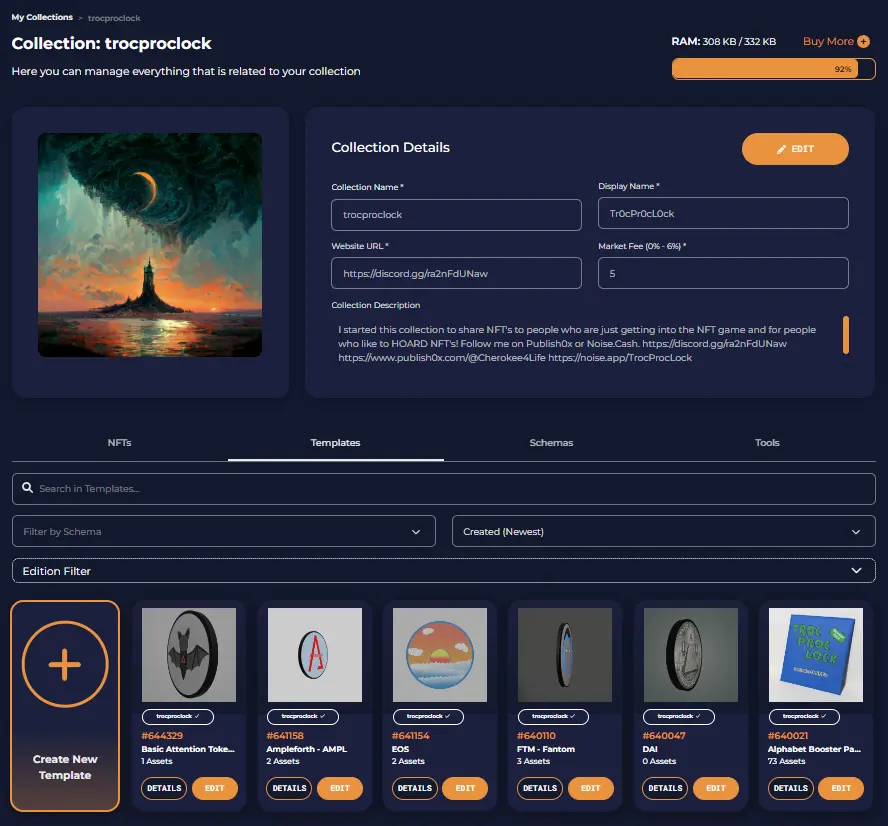Click the Alphabet Booster Pack box image
The width and height of the screenshot is (888, 826).
[x=816, y=655]
